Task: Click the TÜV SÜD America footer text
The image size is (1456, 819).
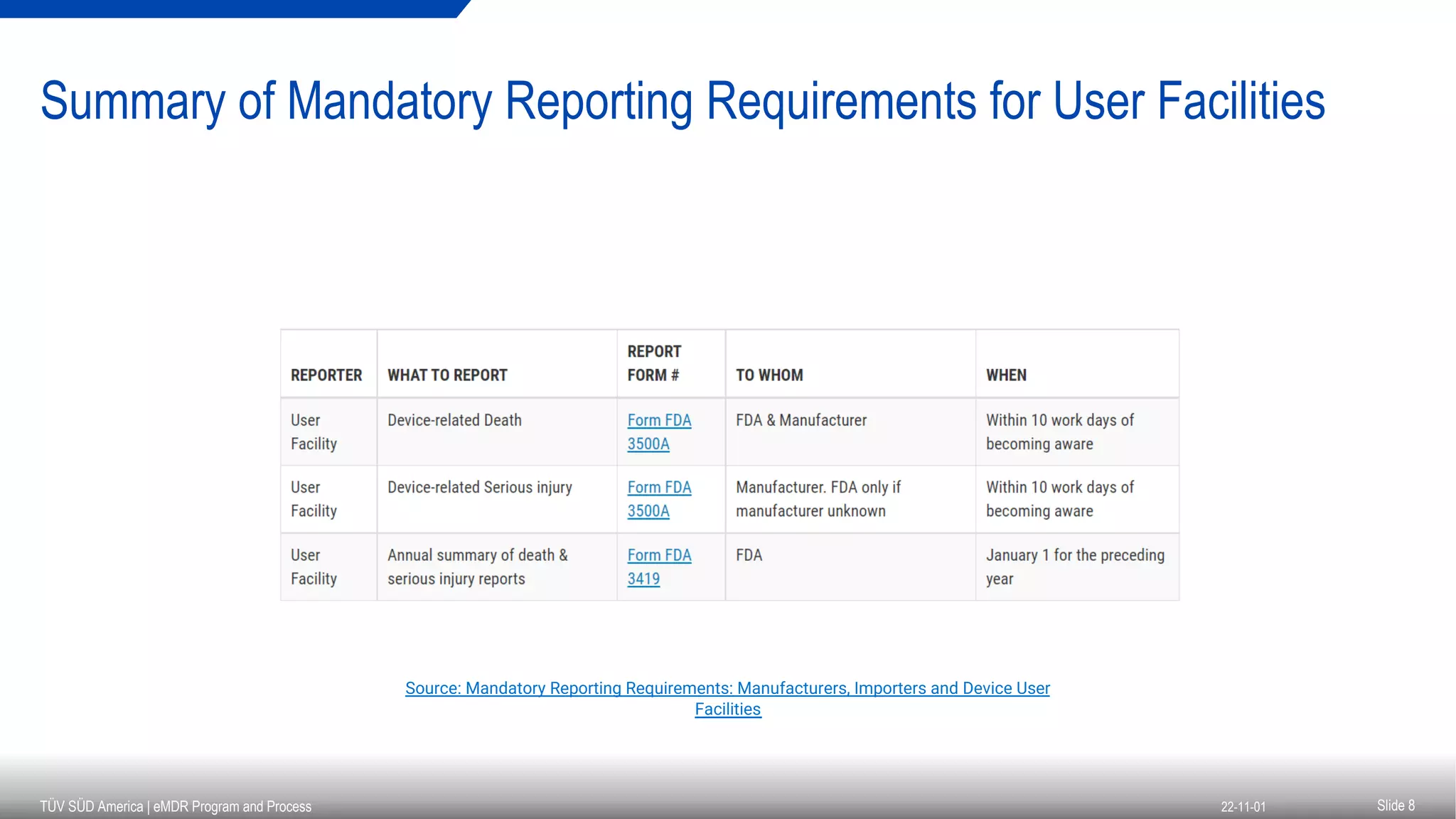Action: (x=176, y=806)
